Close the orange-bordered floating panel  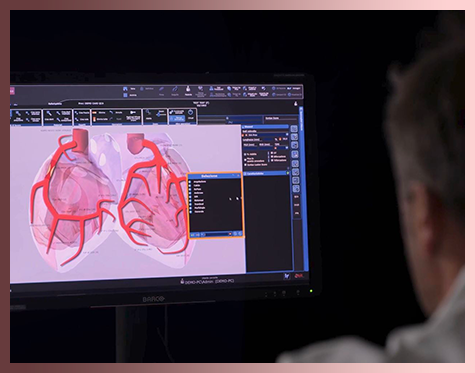tap(238, 175)
